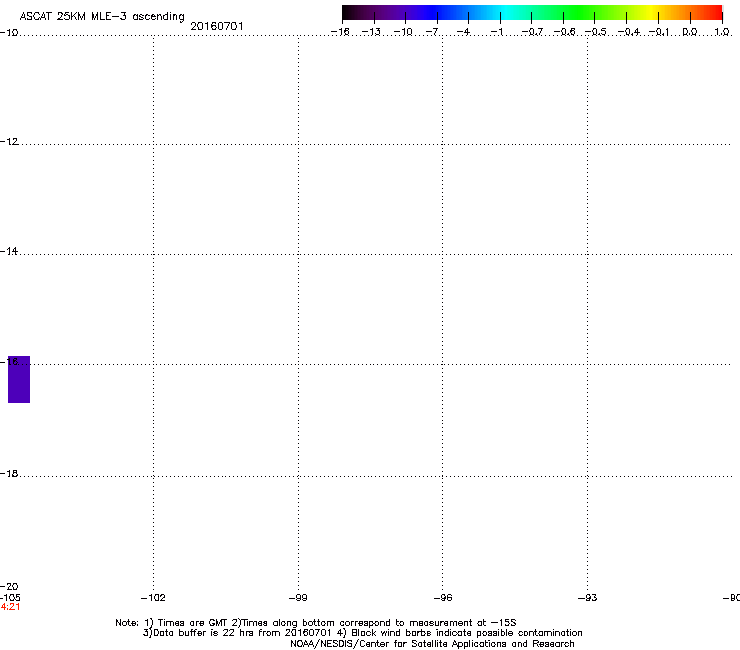Click the colorbar tick label 1.0
740x650 pixels.
click(722, 32)
